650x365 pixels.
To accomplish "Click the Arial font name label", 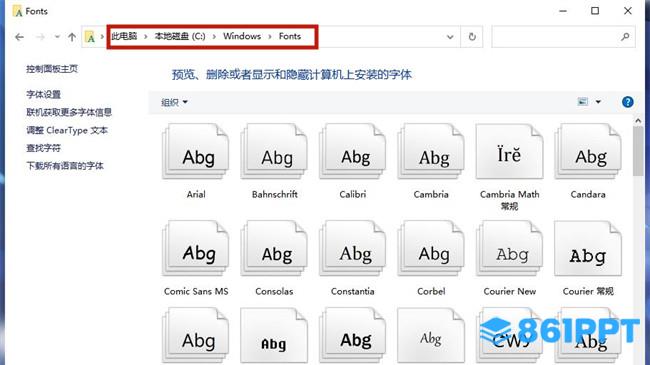I will 196,194.
